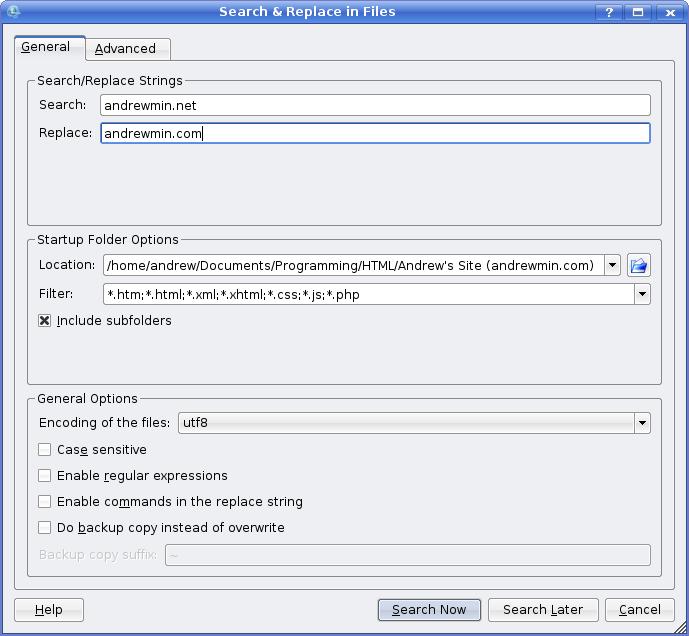Click the Search & Replace in Files title
Image resolution: width=689 pixels, height=636 pixels.
coord(307,11)
